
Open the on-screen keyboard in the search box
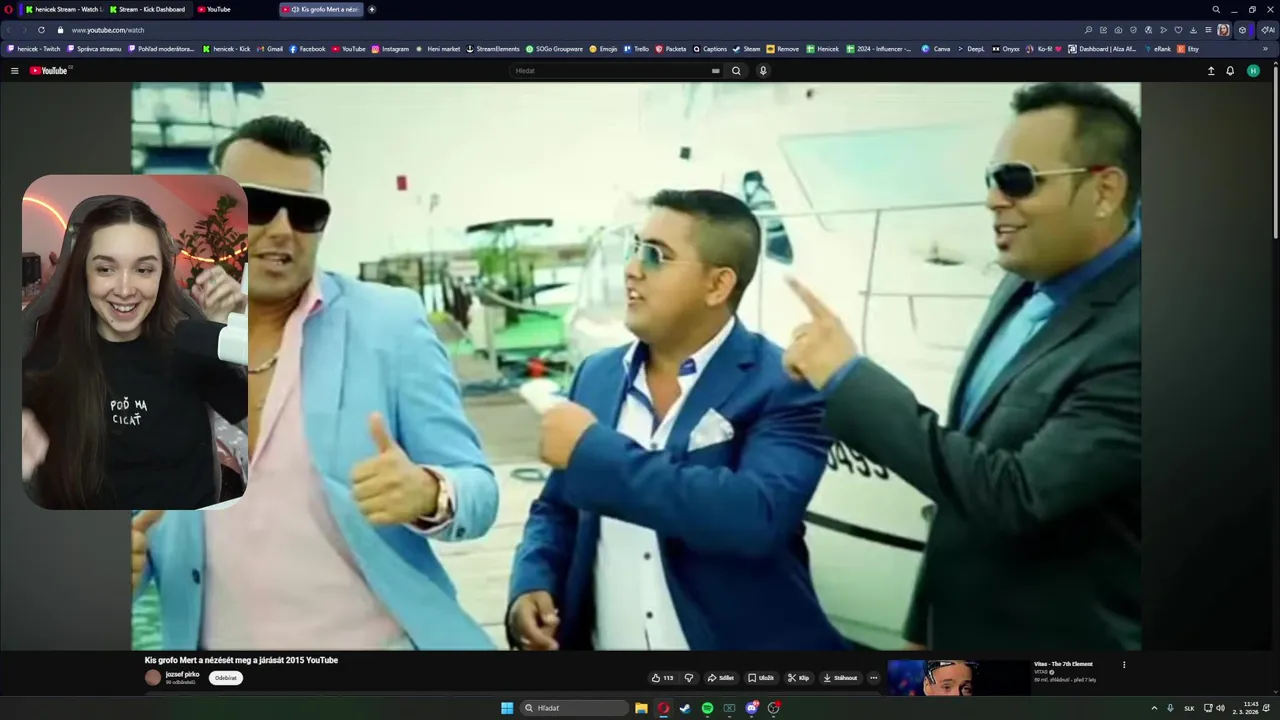(x=715, y=71)
